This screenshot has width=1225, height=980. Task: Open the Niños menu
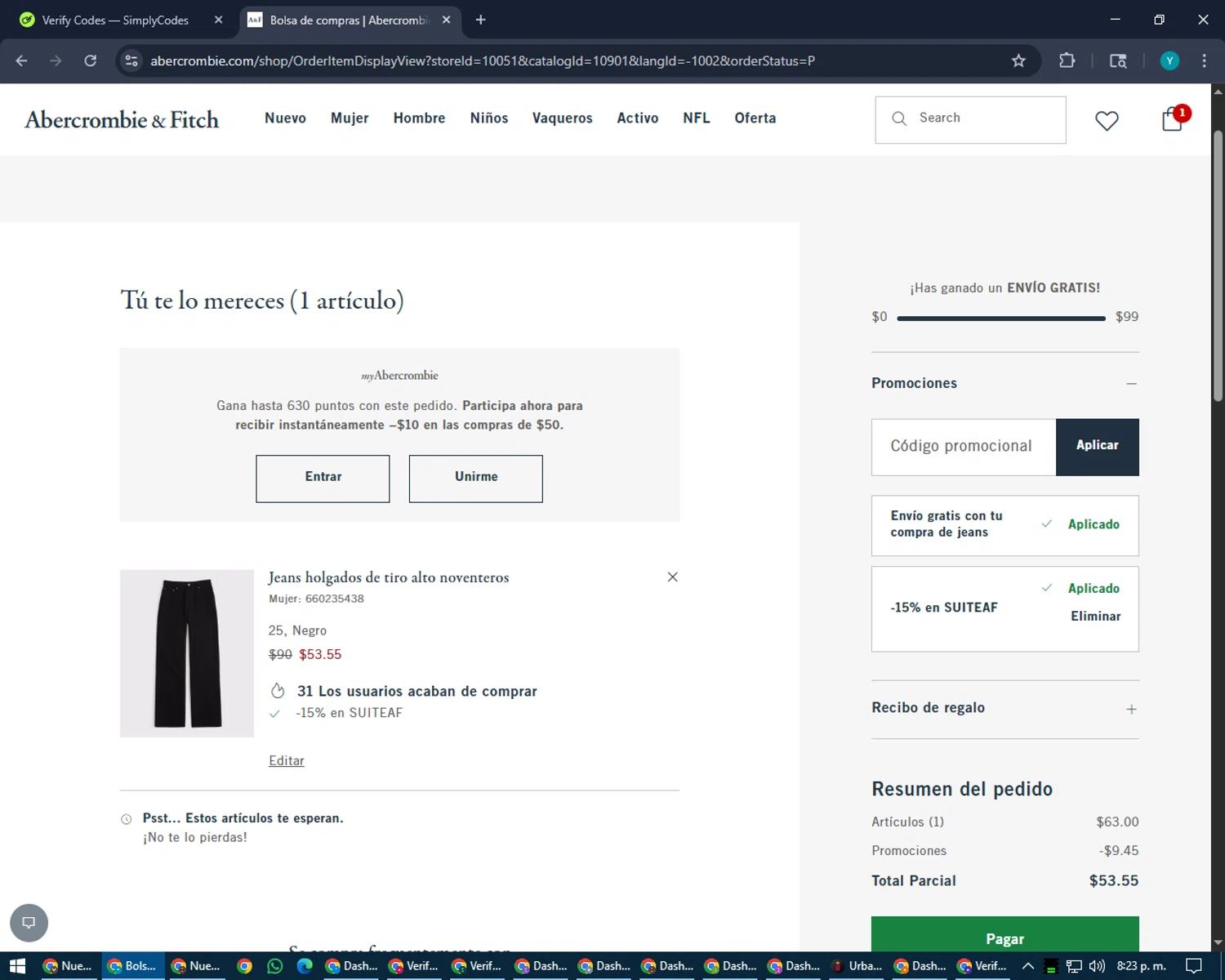point(489,118)
